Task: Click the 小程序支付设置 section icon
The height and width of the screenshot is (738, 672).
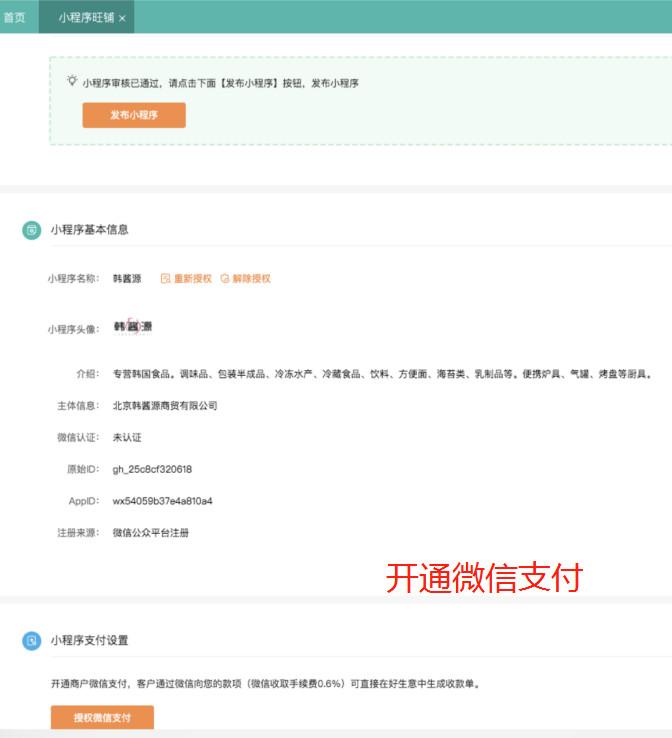Action: [32, 641]
